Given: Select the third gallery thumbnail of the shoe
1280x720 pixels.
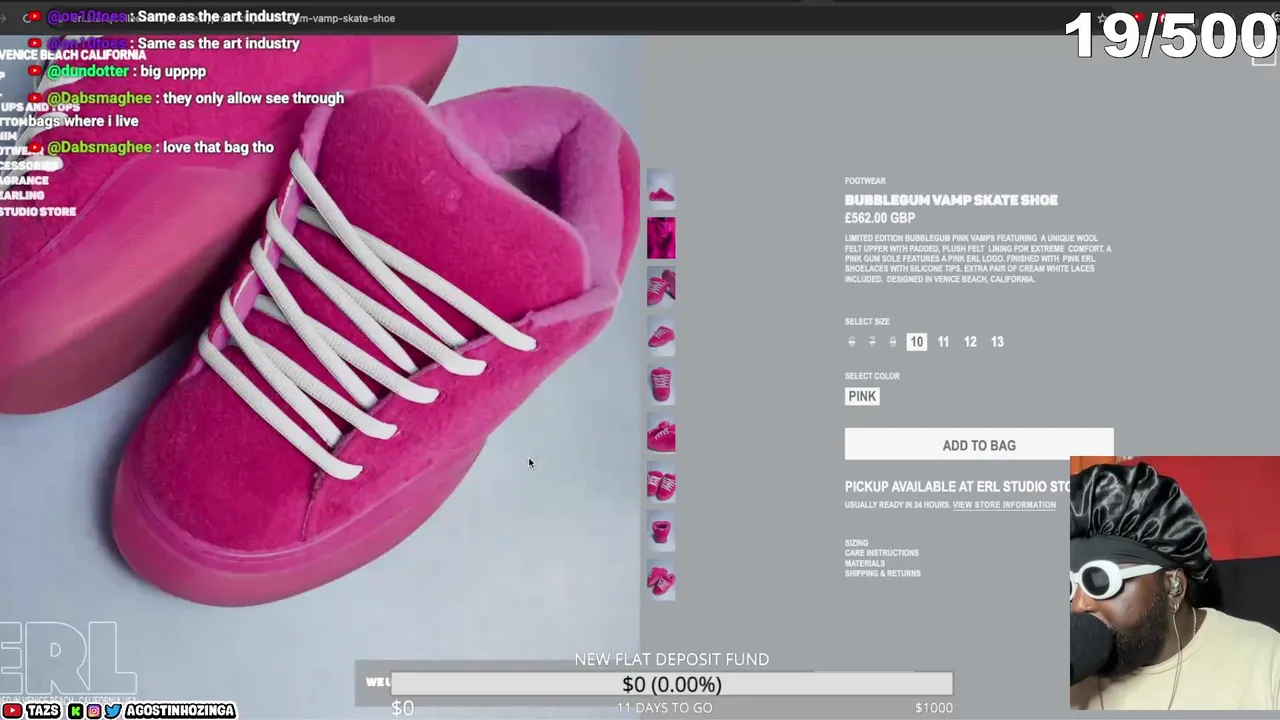Looking at the screenshot, I should click(x=661, y=287).
